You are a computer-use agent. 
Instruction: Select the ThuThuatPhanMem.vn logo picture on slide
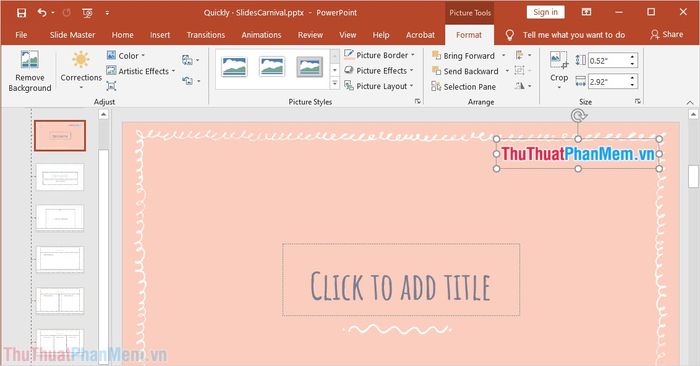point(578,154)
